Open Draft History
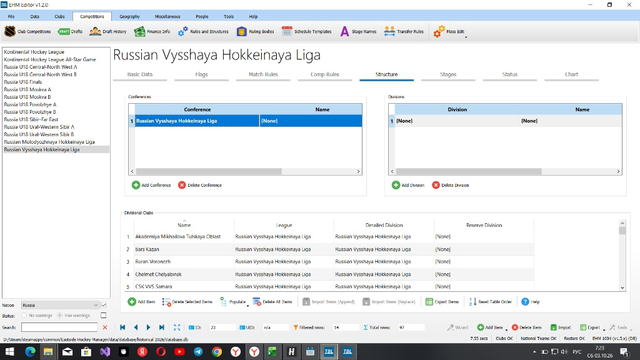 tap(108, 31)
